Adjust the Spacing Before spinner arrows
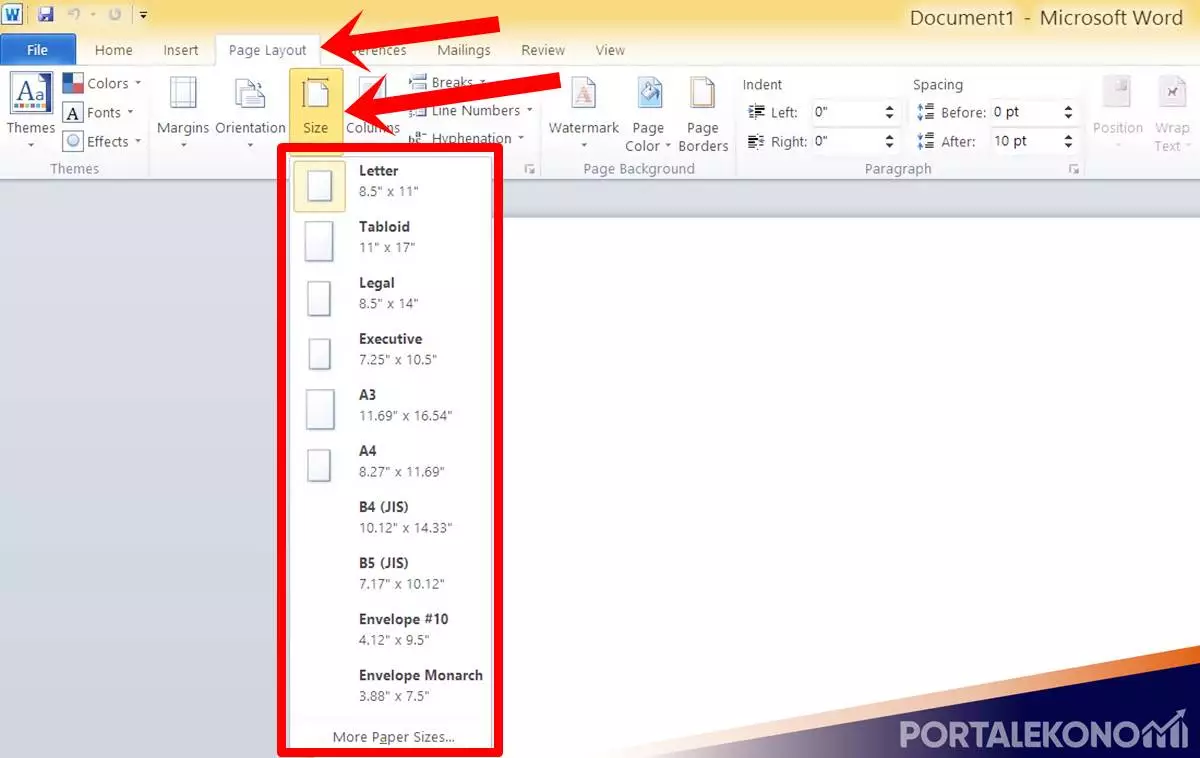This screenshot has width=1200, height=758. [1068, 112]
